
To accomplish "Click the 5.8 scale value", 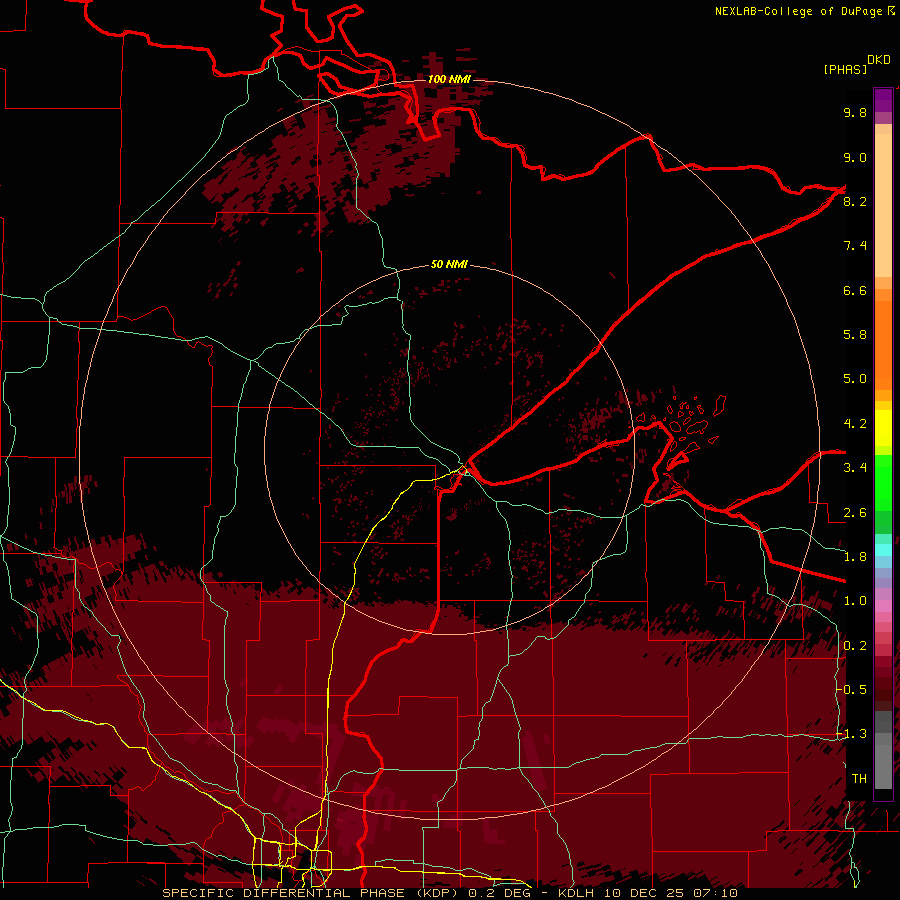I will 855,335.
